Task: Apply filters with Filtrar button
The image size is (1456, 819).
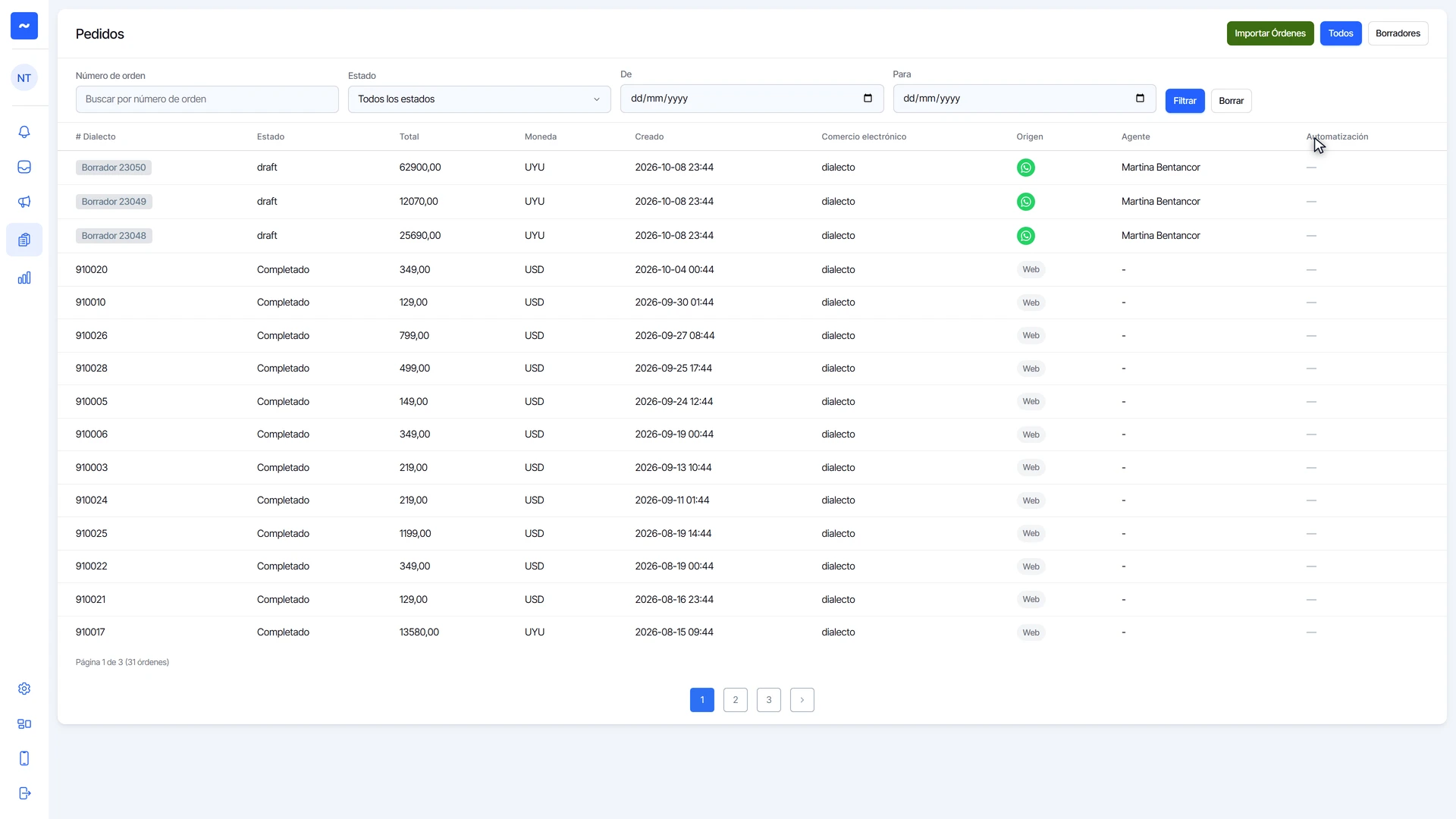Action: (1185, 101)
